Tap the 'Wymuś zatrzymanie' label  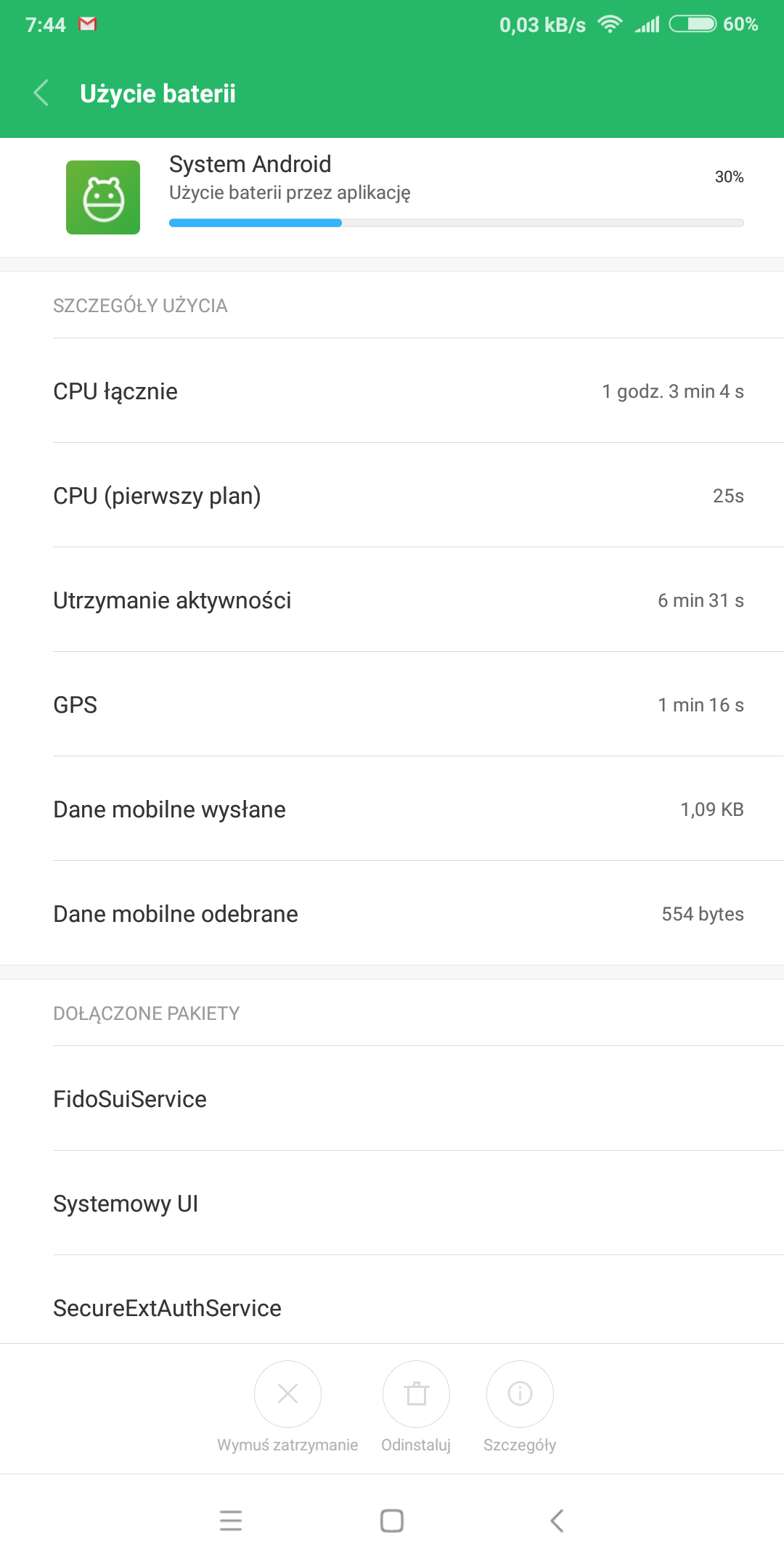coord(287,1445)
